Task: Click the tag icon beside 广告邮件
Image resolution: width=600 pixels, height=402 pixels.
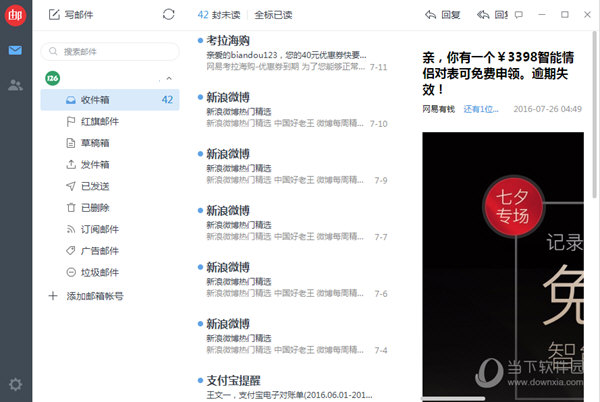Action: 71,251
